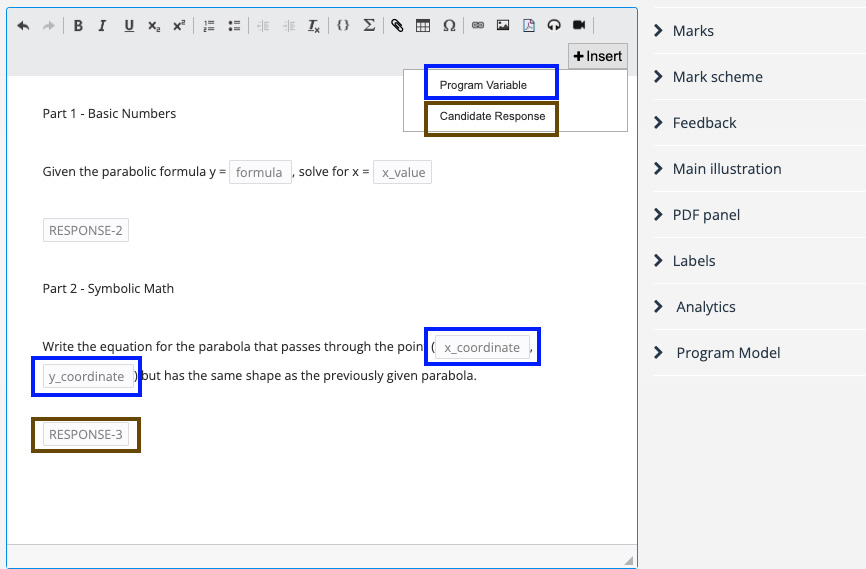Screen dimensions: 866x569
Task: Click the video camera icon
Action: (579, 26)
